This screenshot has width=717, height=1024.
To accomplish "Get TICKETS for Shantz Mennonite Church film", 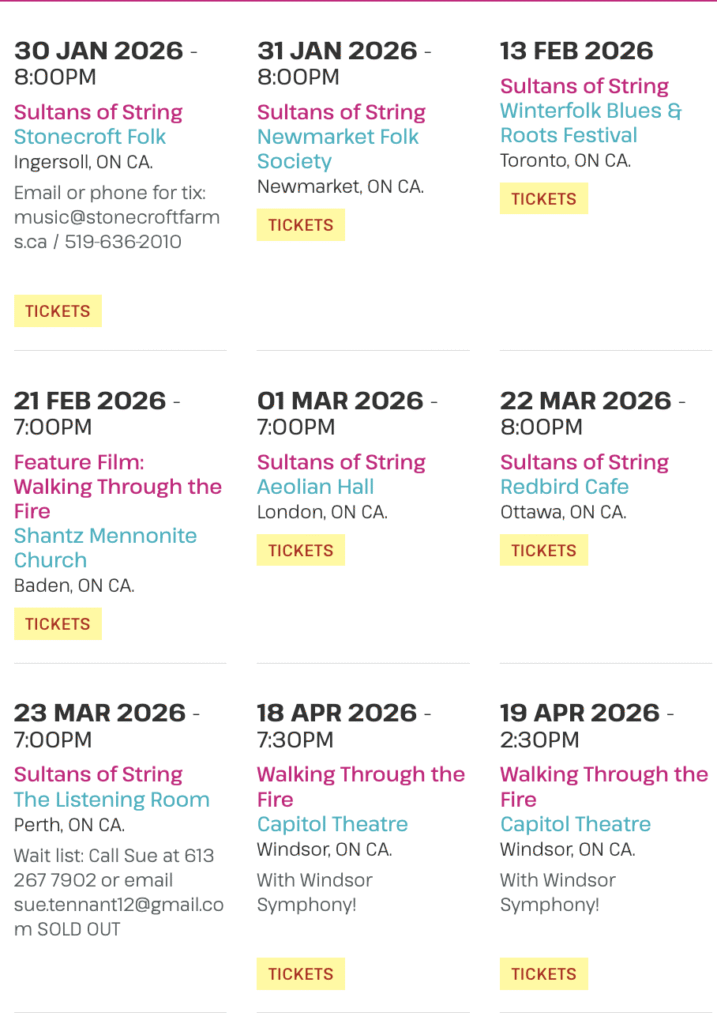I will [57, 624].
